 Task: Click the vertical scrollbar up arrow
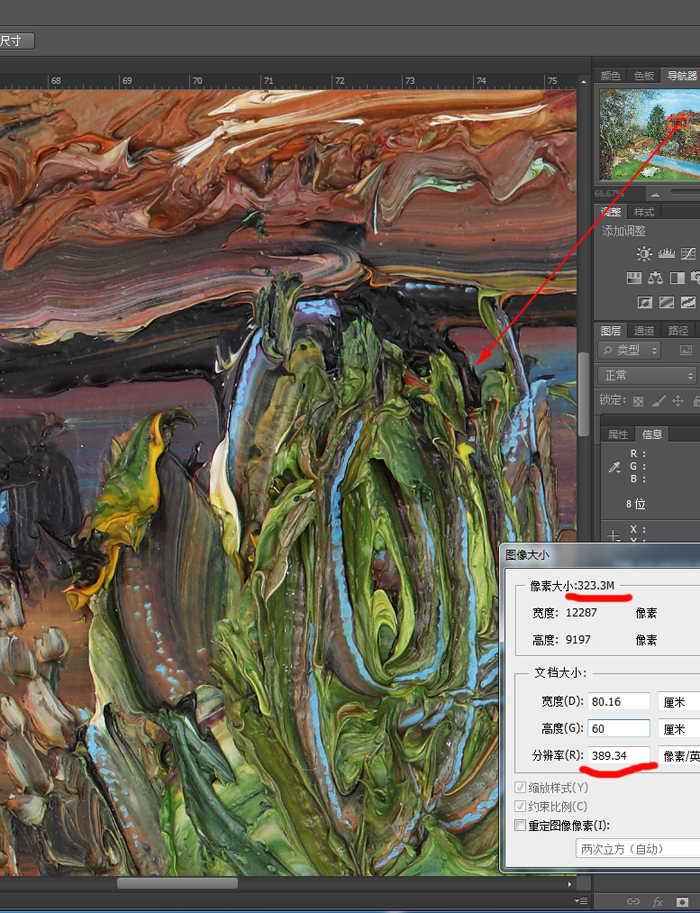point(584,81)
